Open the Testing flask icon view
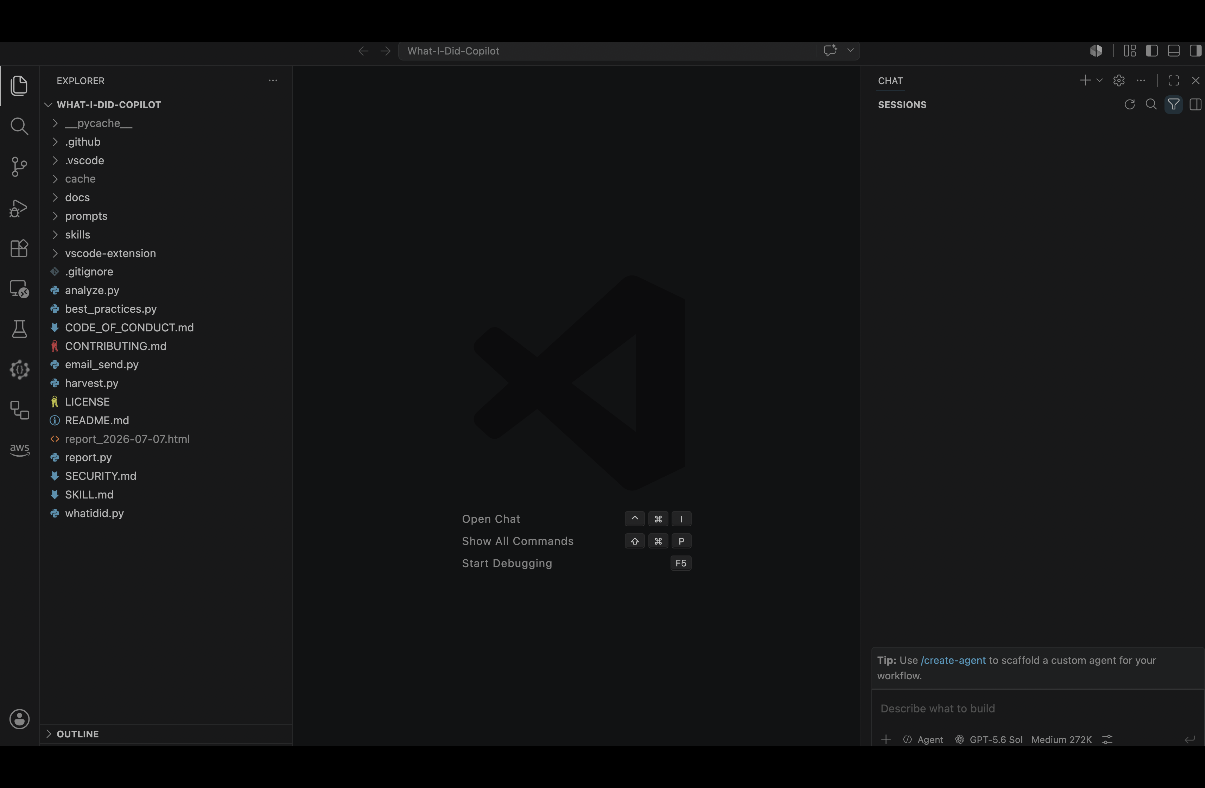The width and height of the screenshot is (1205, 788). tap(19, 329)
